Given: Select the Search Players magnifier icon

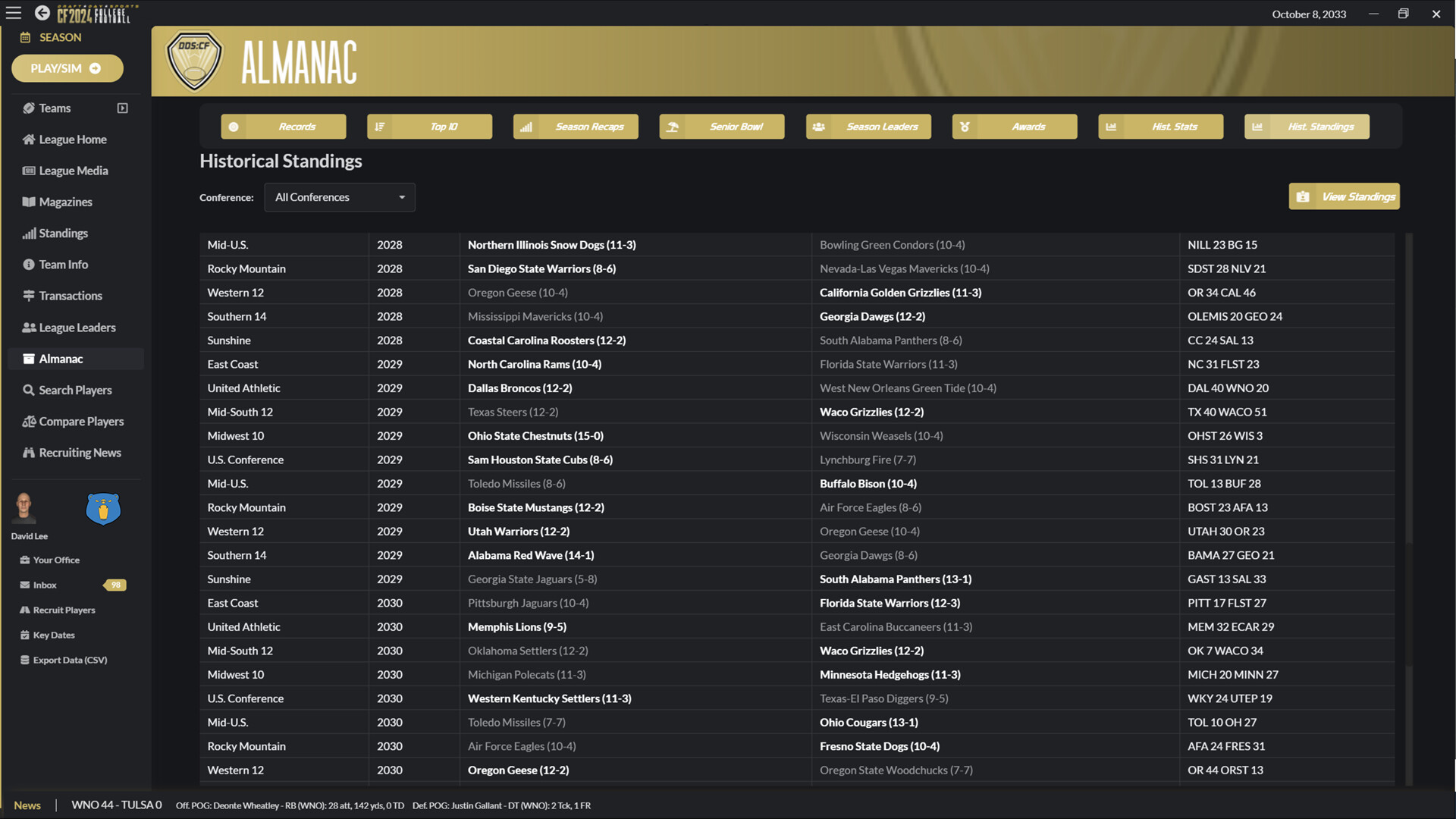Looking at the screenshot, I should pos(29,390).
